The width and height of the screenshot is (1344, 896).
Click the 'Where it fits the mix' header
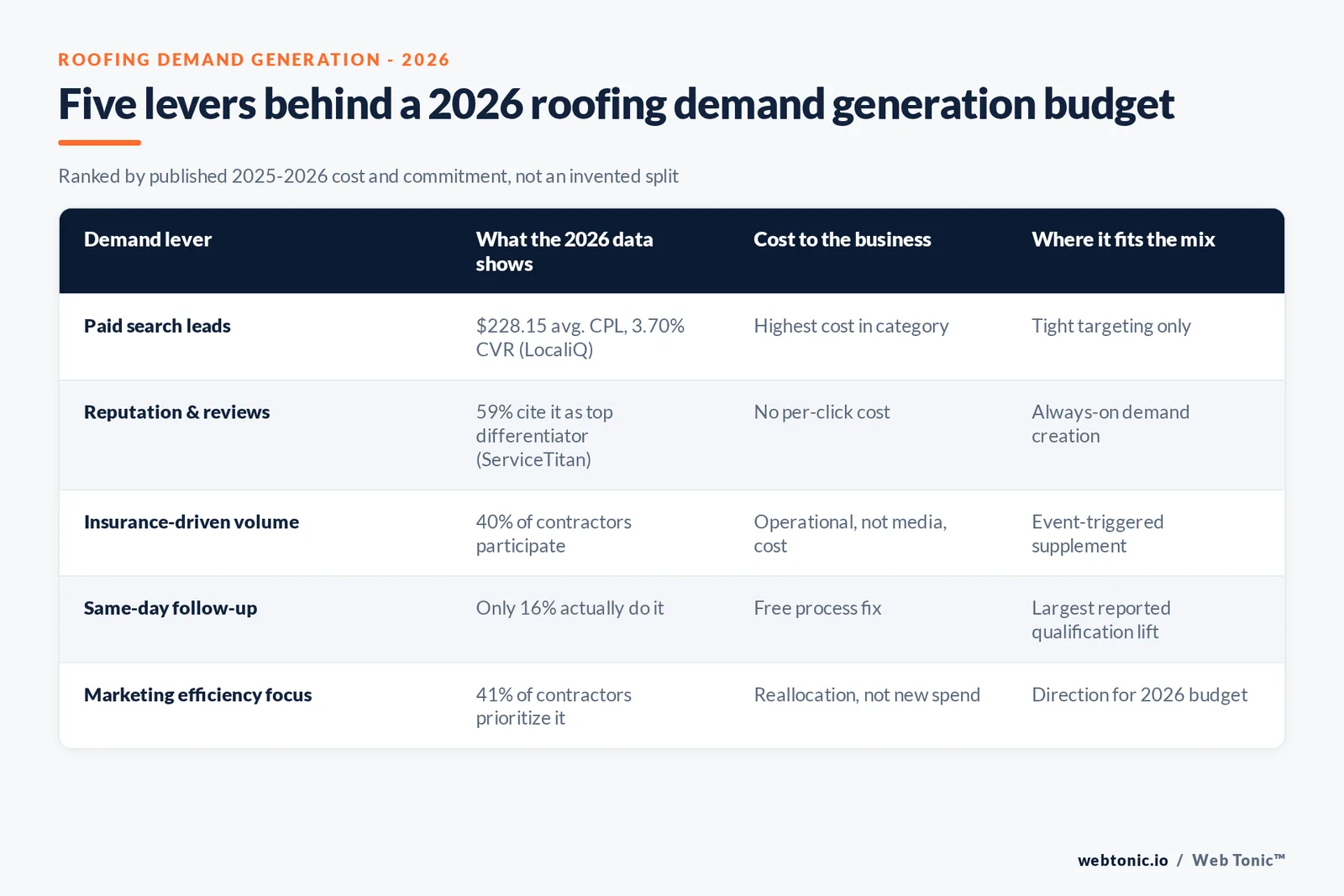point(1123,239)
